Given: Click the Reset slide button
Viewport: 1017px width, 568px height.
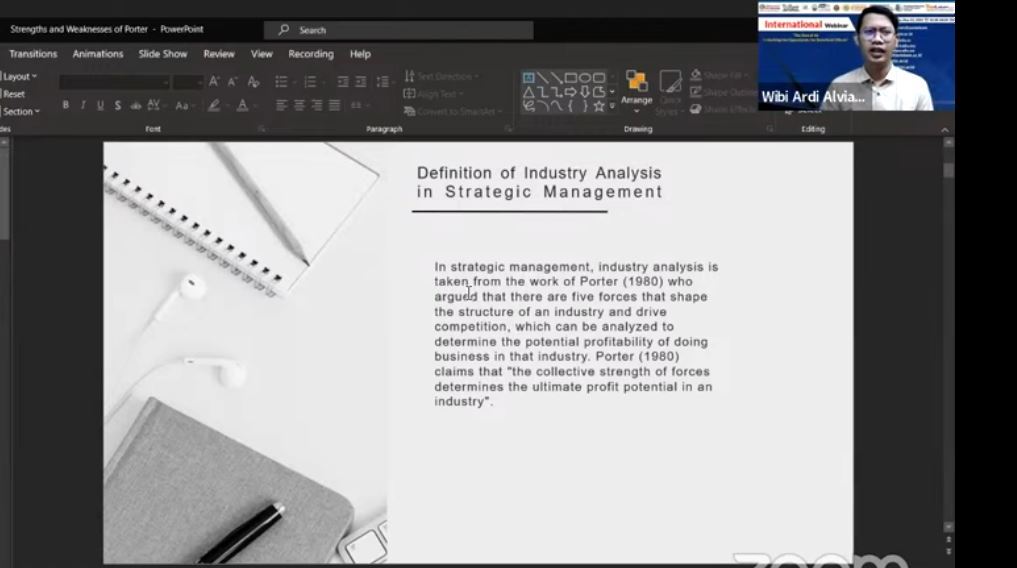Looking at the screenshot, I should click(x=13, y=94).
